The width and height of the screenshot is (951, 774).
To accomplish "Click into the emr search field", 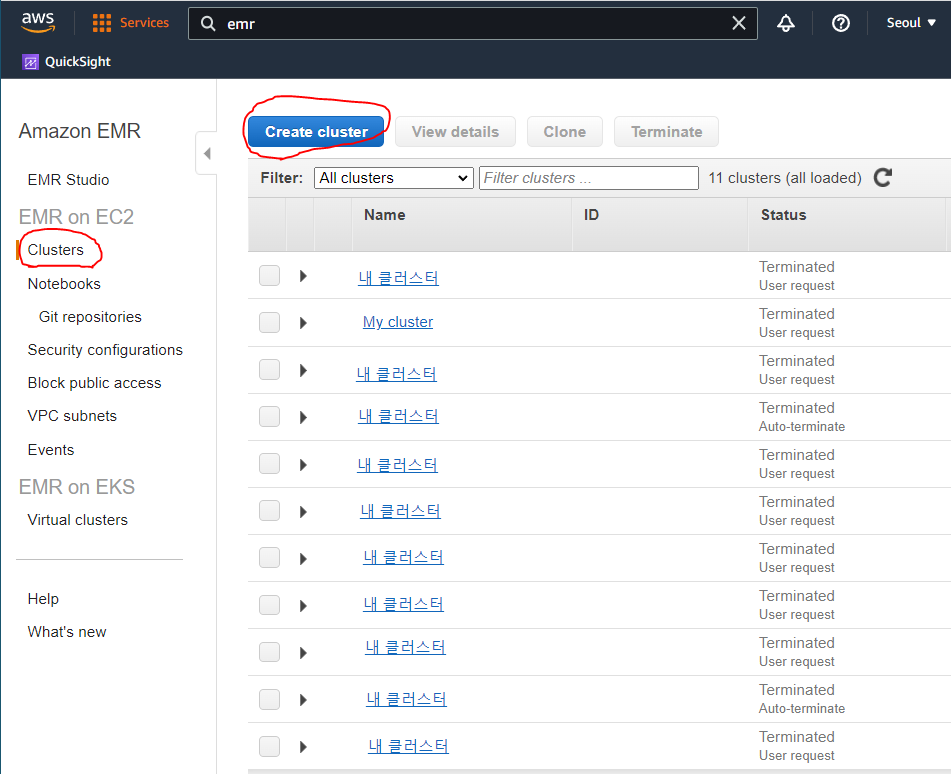I will 473,24.
